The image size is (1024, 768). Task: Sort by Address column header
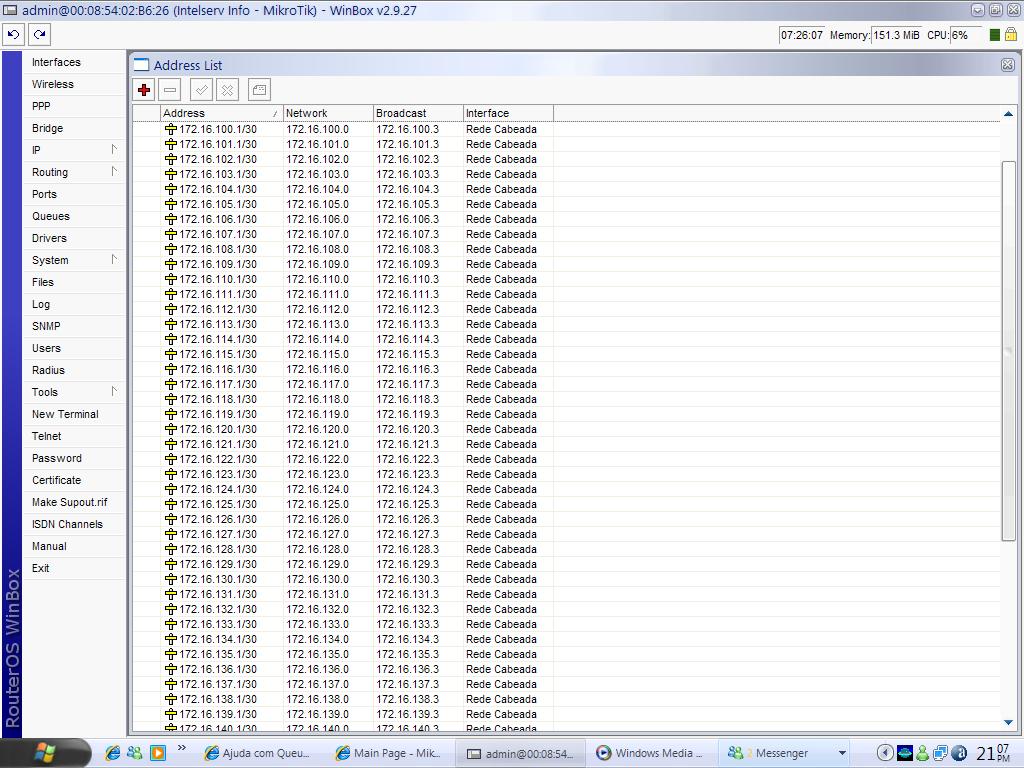pos(222,113)
